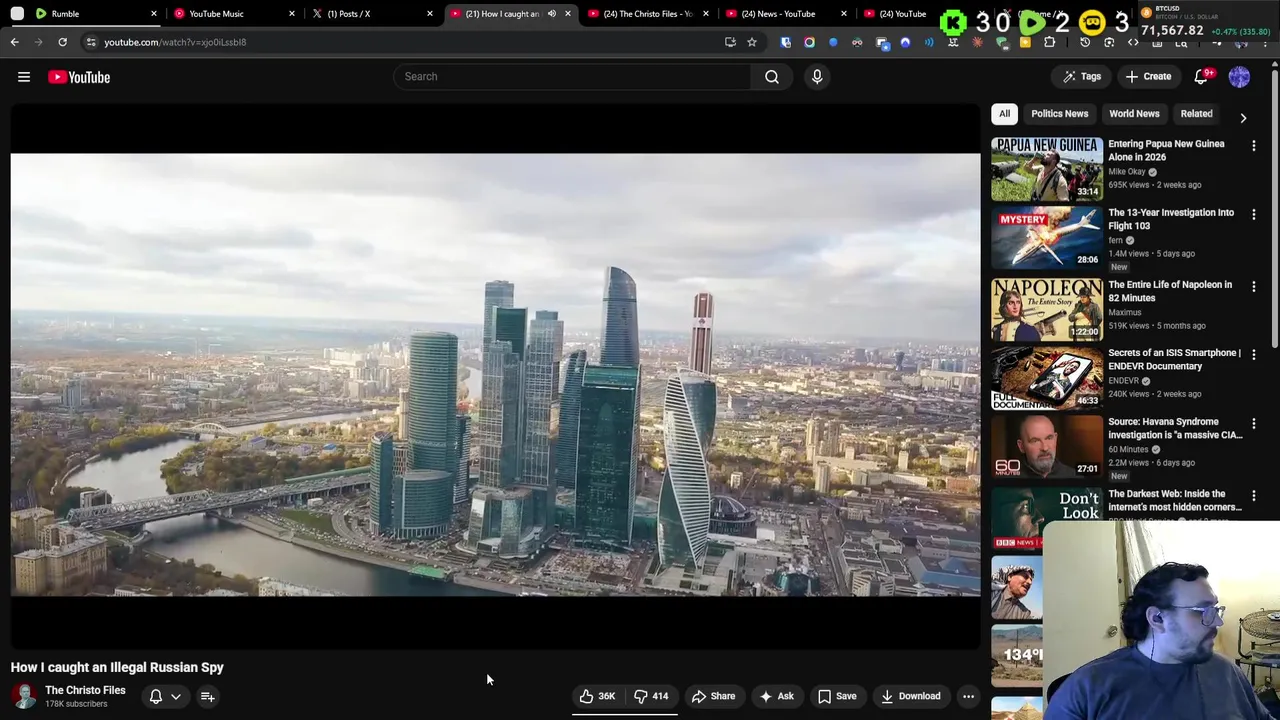Image resolution: width=1280 pixels, height=720 pixels.
Task: Open the browser extensions puzzle icon
Action: (x=1050, y=42)
